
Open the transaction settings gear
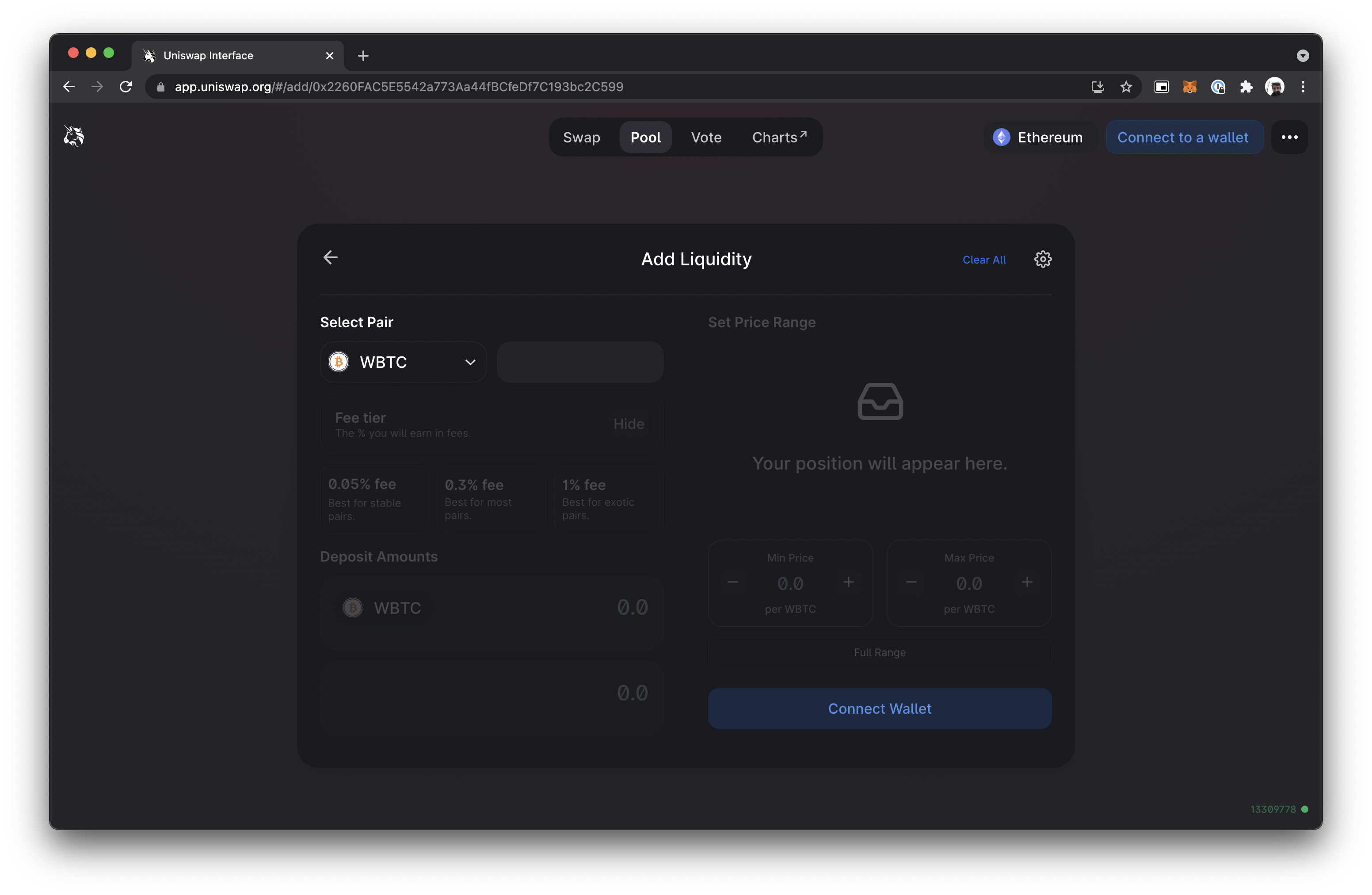1042,260
